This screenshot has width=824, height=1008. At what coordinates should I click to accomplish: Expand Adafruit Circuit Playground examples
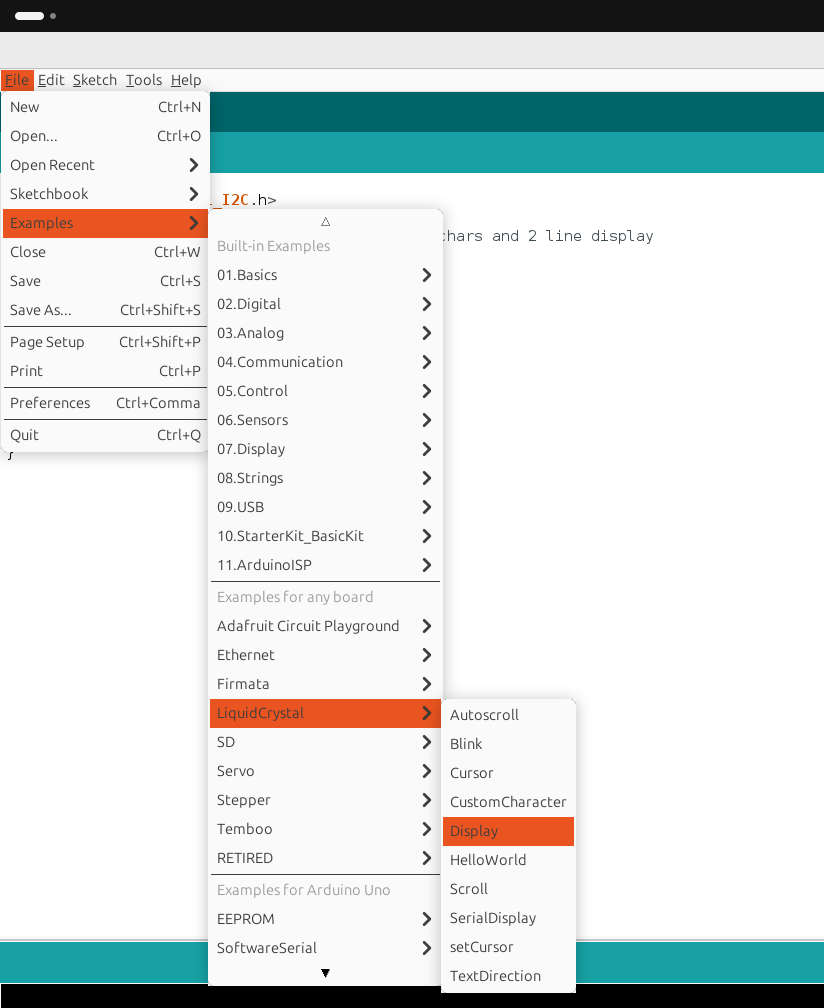pos(325,626)
